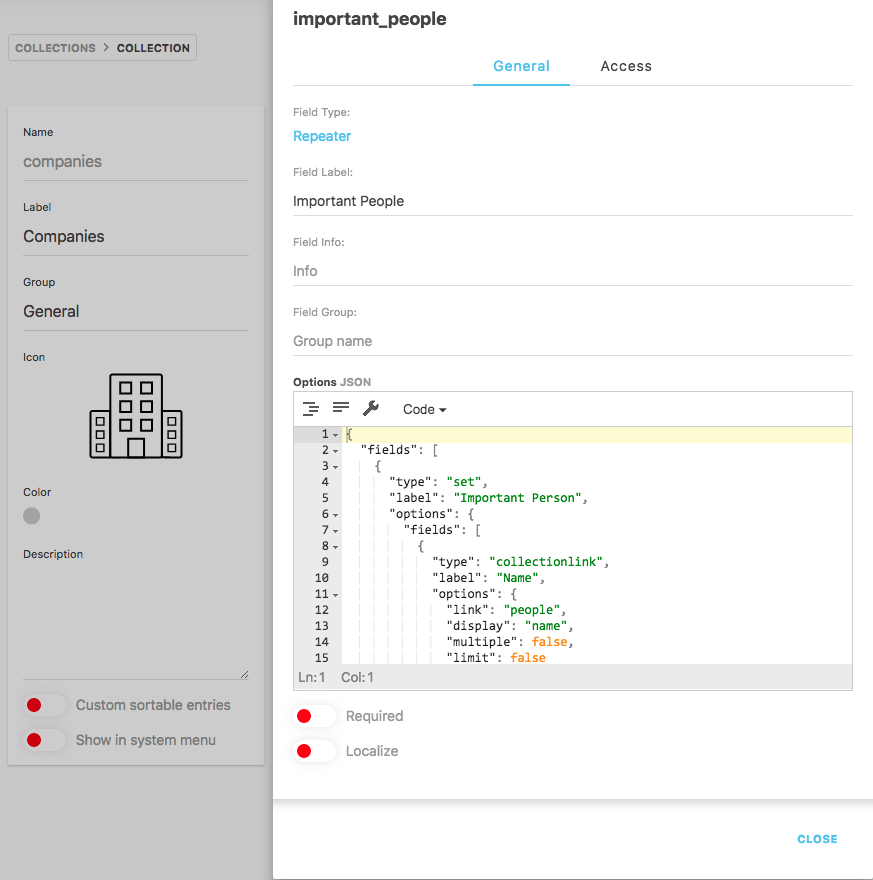Switch to the Access tab
Image resolution: width=873 pixels, height=880 pixels.
pyautogui.click(x=626, y=66)
